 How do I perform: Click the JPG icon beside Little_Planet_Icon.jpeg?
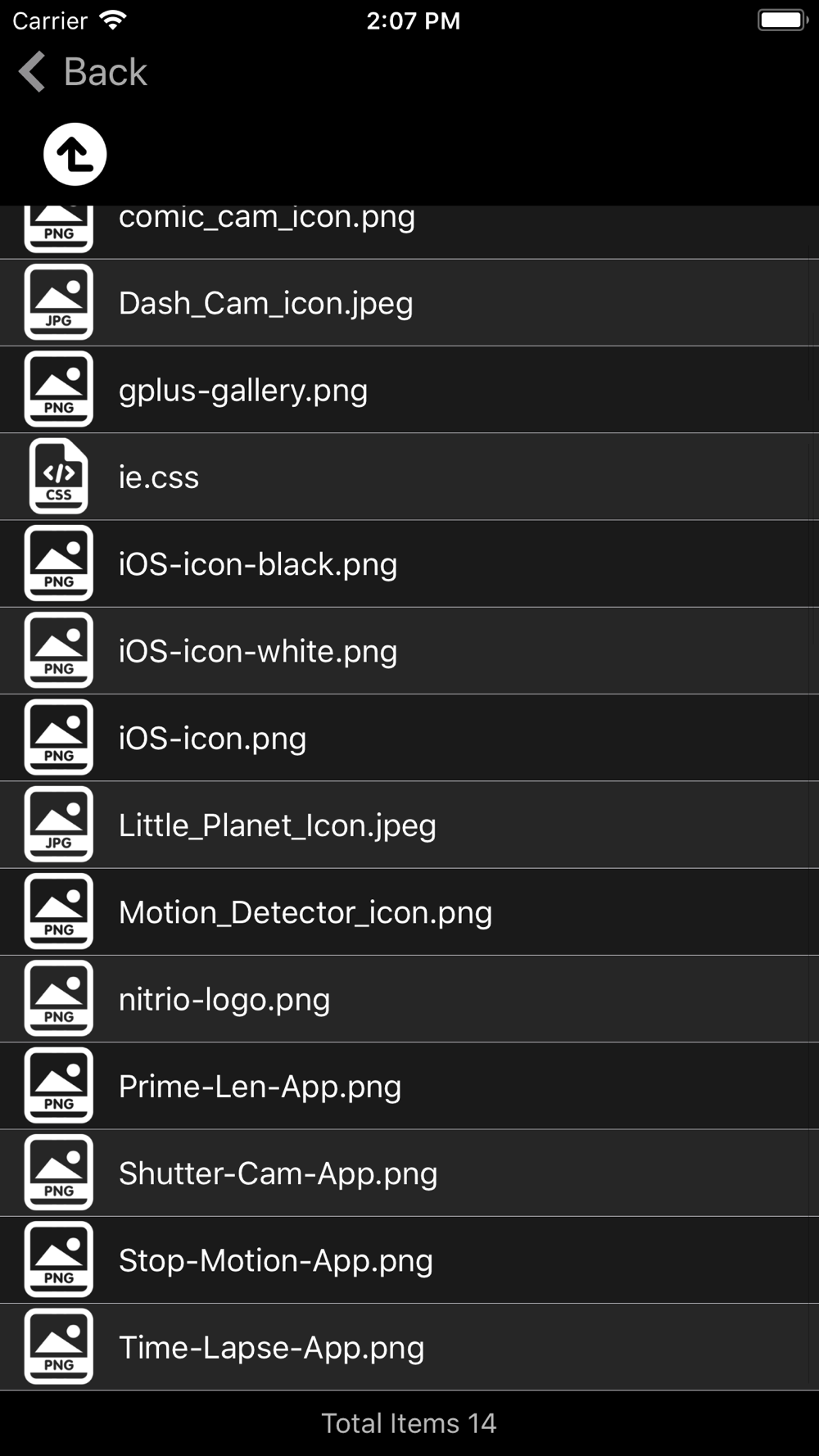pos(59,824)
